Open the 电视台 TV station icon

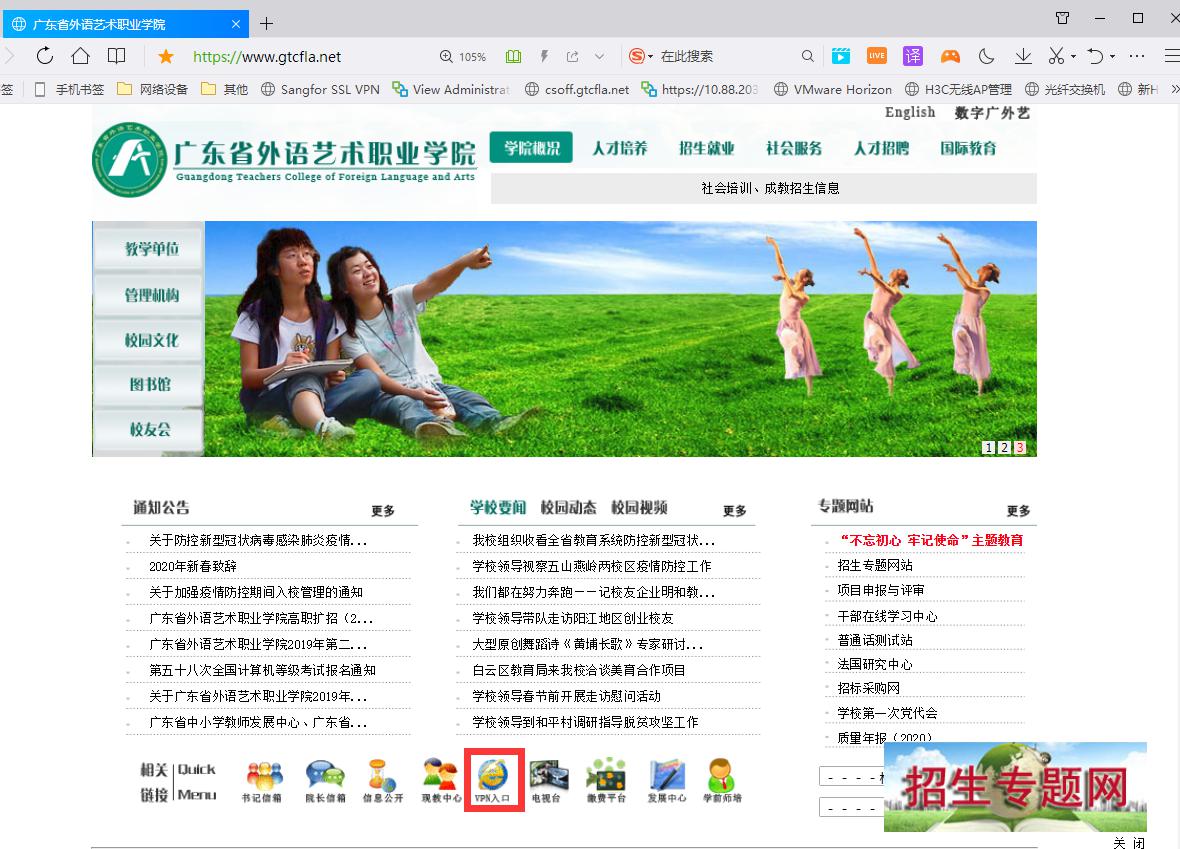[x=547, y=779]
